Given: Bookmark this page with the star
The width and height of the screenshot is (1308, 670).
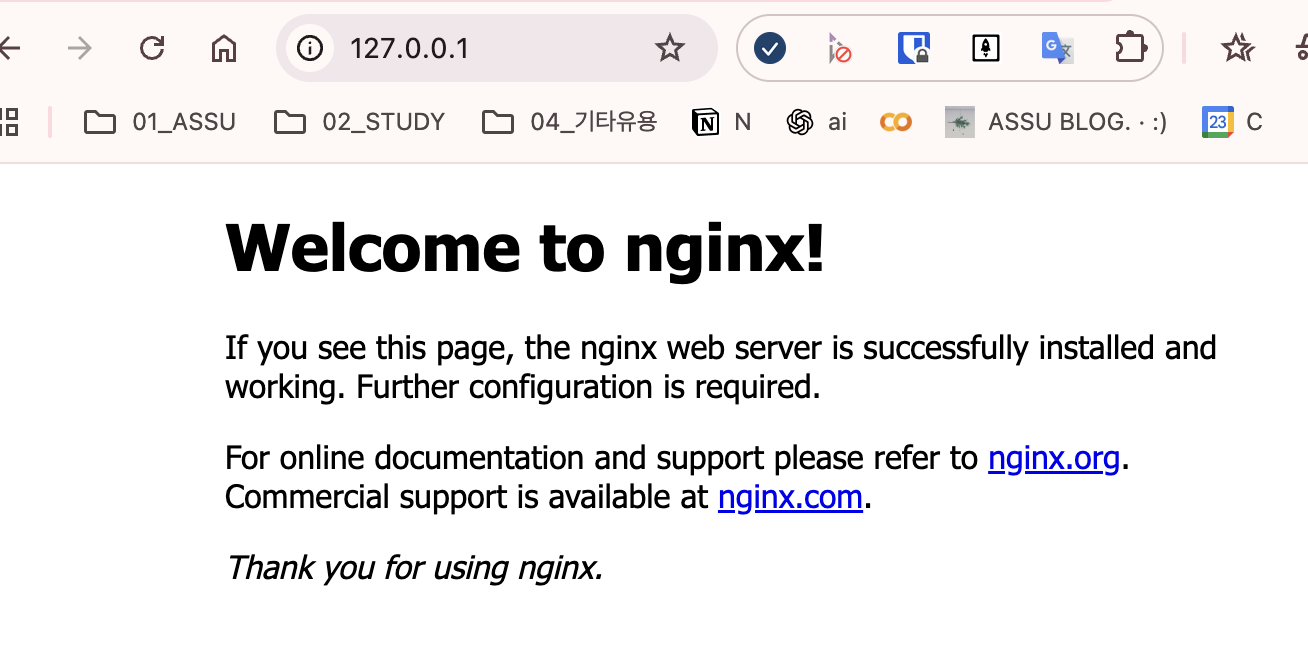Looking at the screenshot, I should coord(668,47).
